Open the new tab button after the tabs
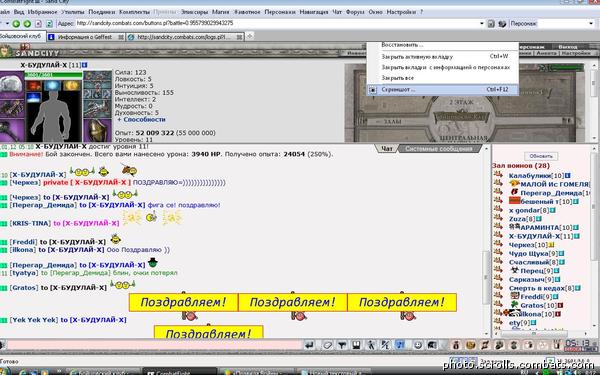 pos(249,36)
